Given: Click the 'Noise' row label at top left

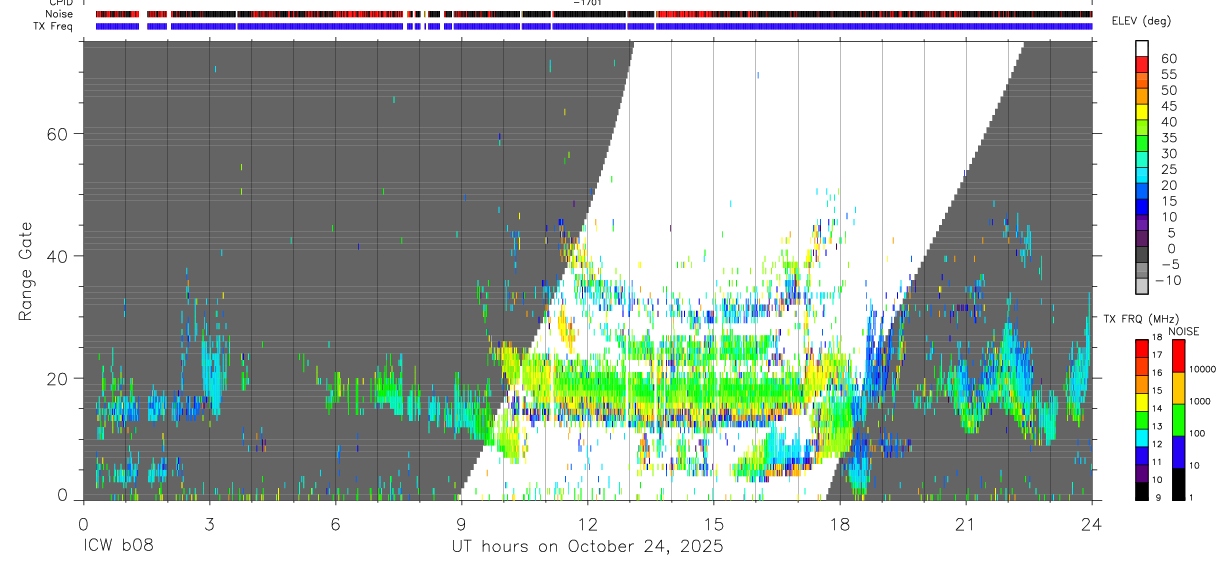Looking at the screenshot, I should pyautogui.click(x=59, y=14).
